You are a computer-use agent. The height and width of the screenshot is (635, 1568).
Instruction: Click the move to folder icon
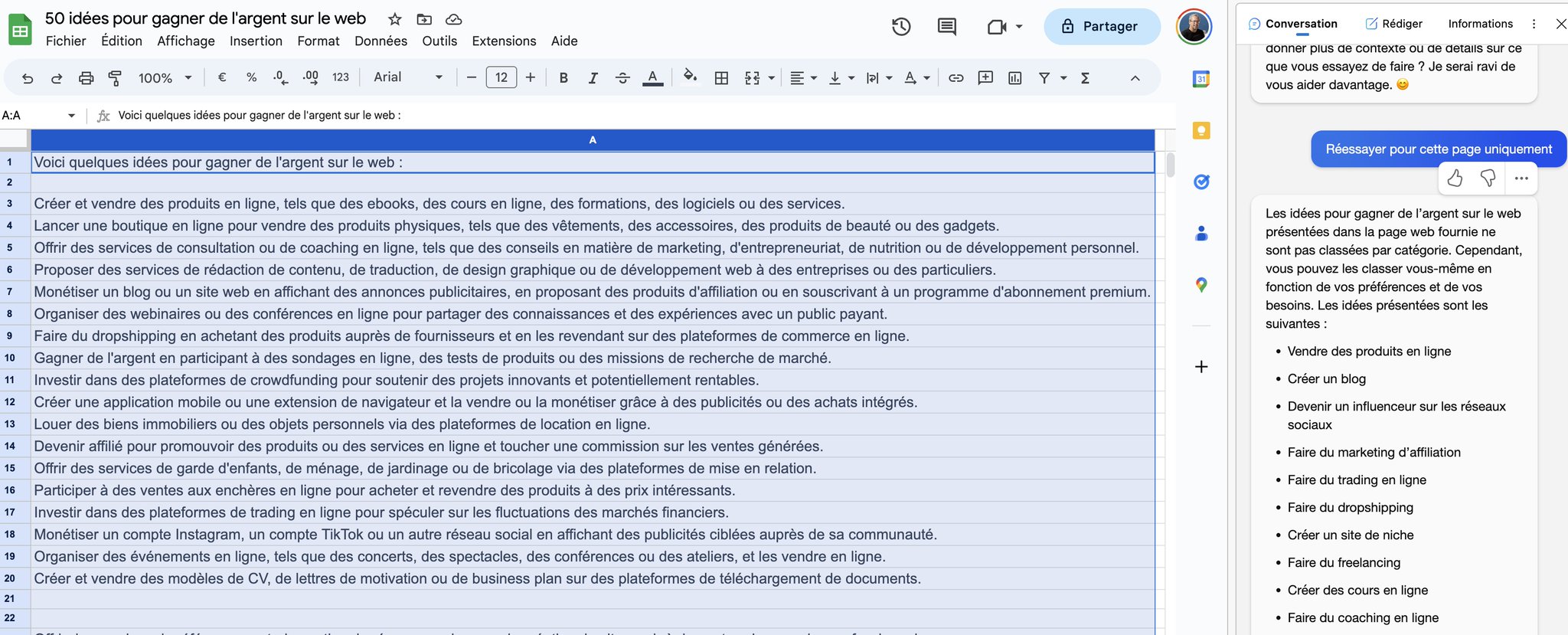(x=424, y=19)
